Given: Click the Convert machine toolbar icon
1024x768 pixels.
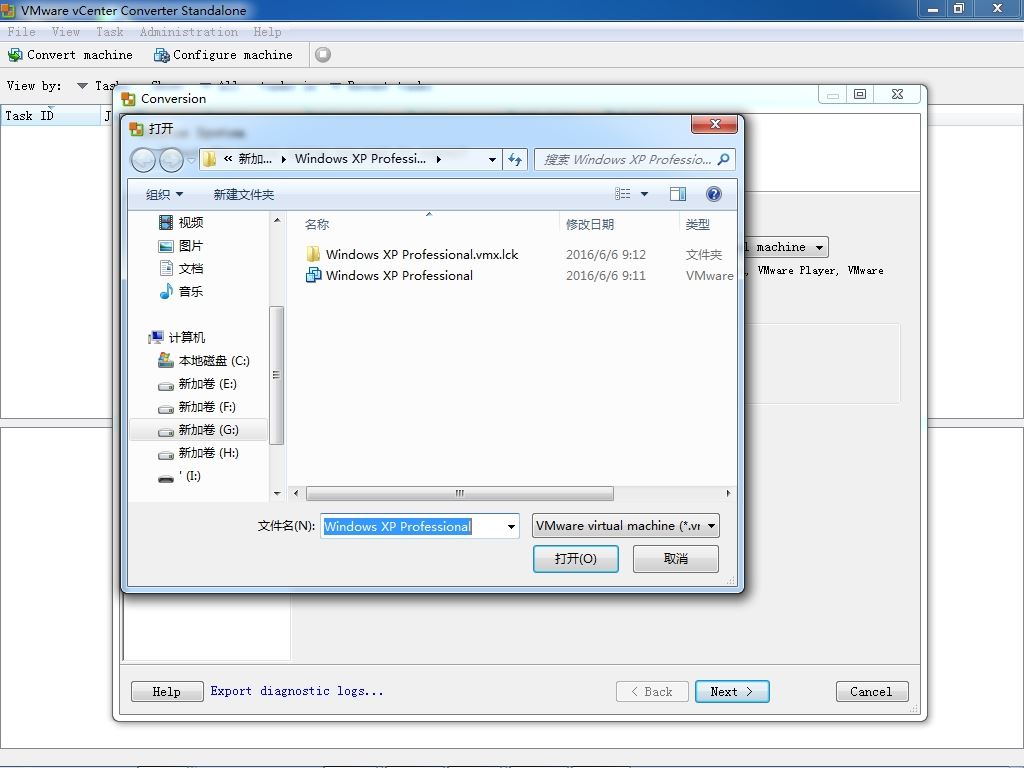Looking at the screenshot, I should point(14,55).
